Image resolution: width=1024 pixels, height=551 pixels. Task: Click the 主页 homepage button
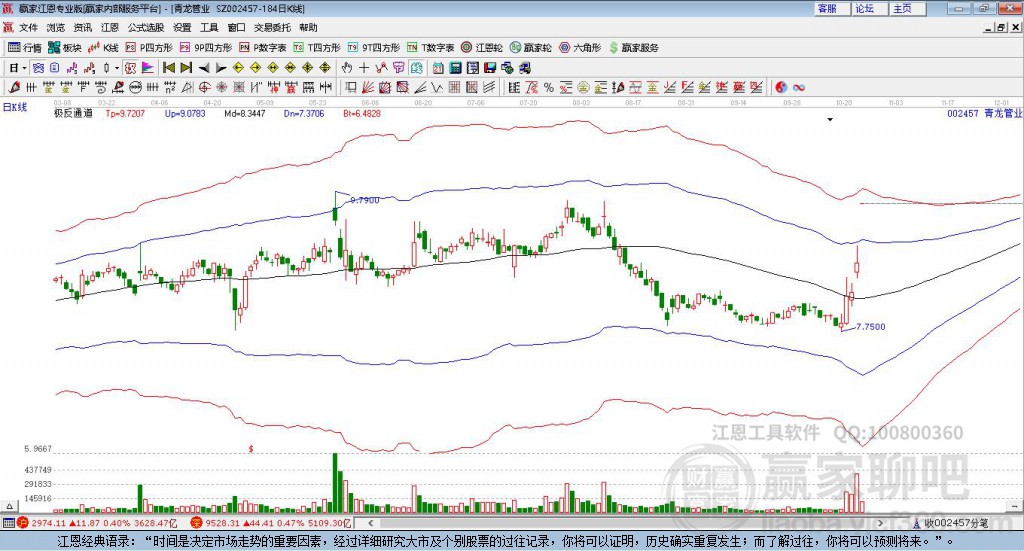point(908,8)
